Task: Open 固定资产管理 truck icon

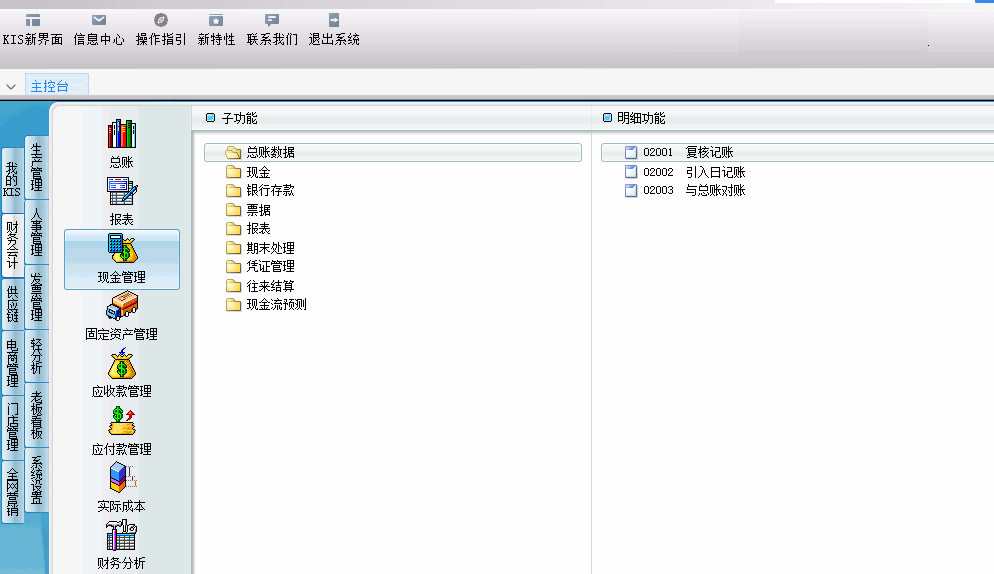Action: 121,307
